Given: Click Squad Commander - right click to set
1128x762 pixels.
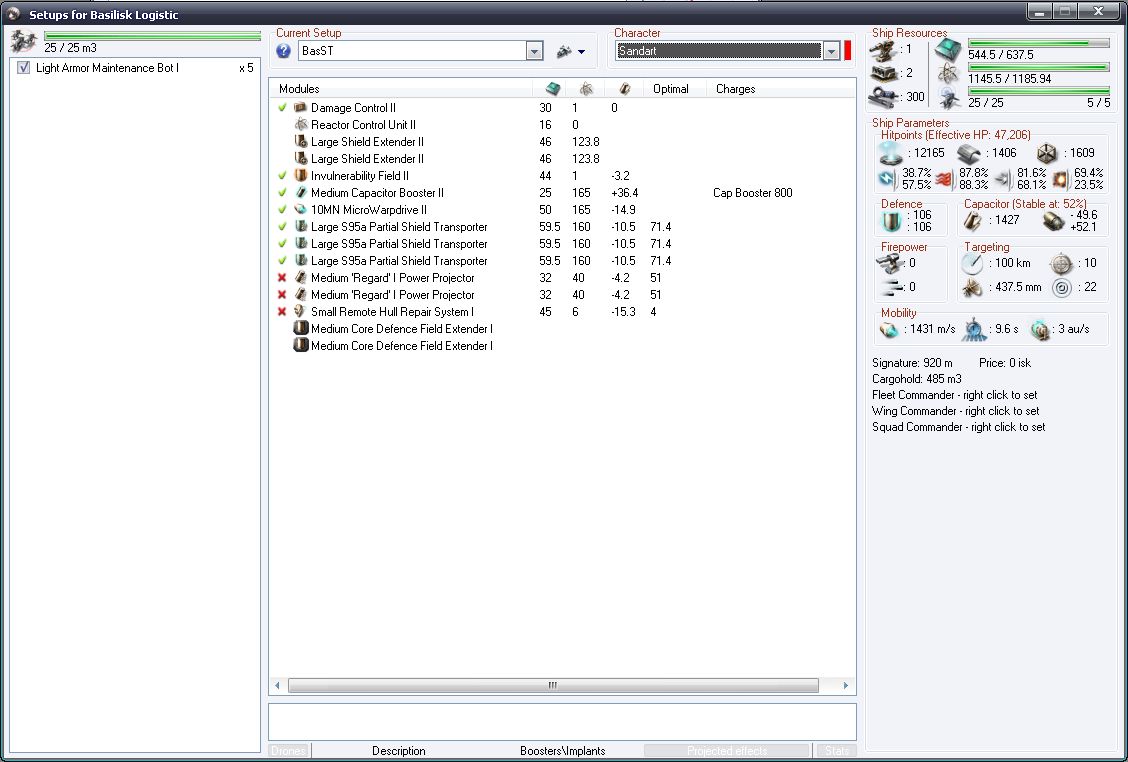Looking at the screenshot, I should coord(959,427).
